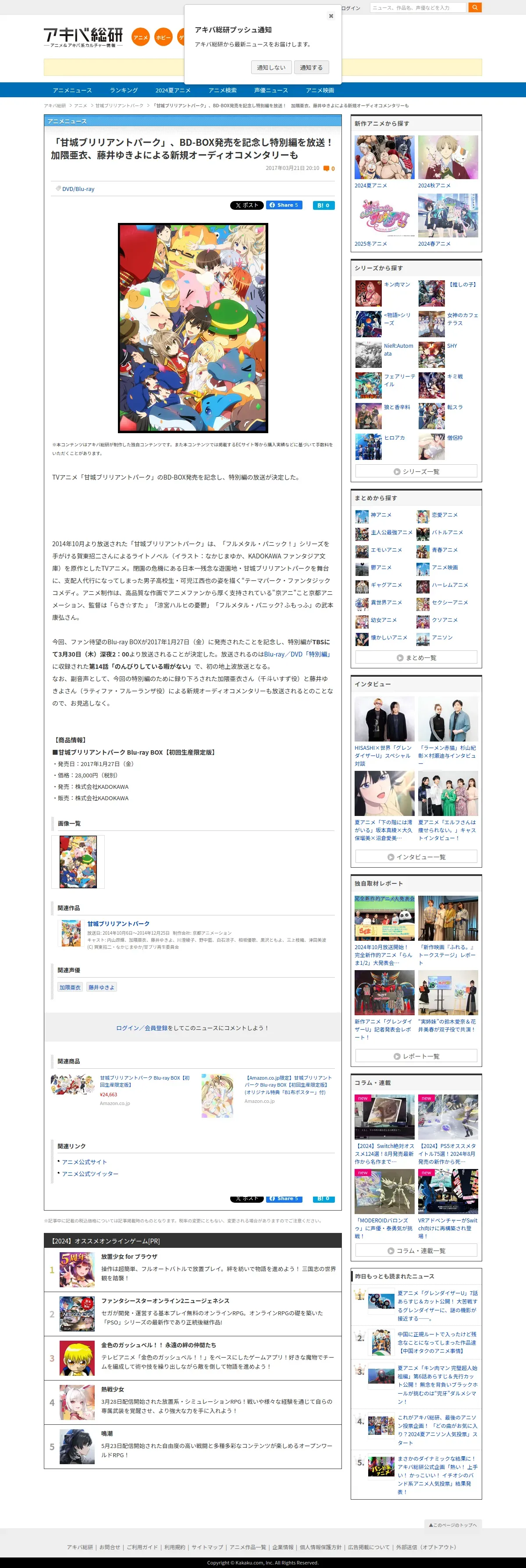Open 甘城ブリリアントパーク related work link
Viewport: 526px width, 1568px height.
[x=118, y=923]
